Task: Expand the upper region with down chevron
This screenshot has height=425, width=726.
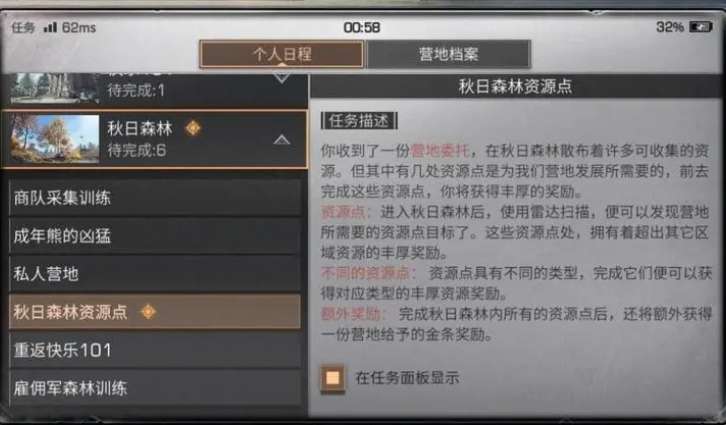Action: pos(282,77)
